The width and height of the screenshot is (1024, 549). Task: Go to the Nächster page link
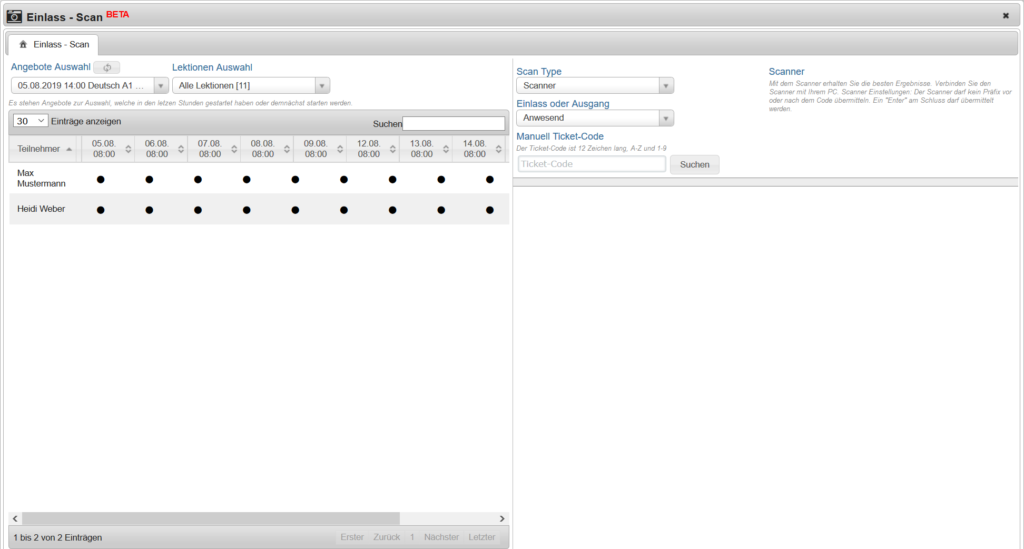pos(441,537)
